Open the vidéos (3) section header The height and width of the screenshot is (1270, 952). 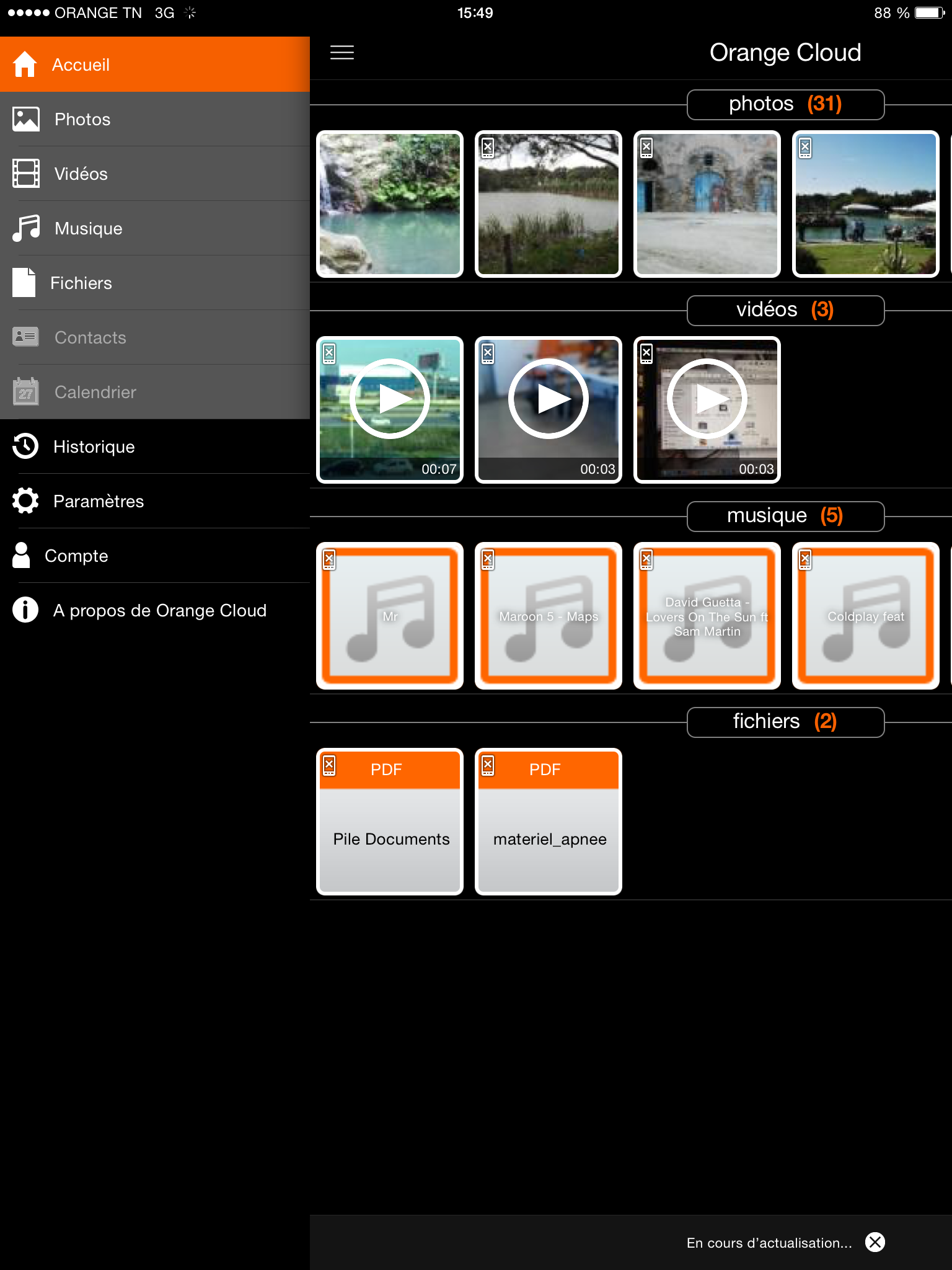[785, 310]
